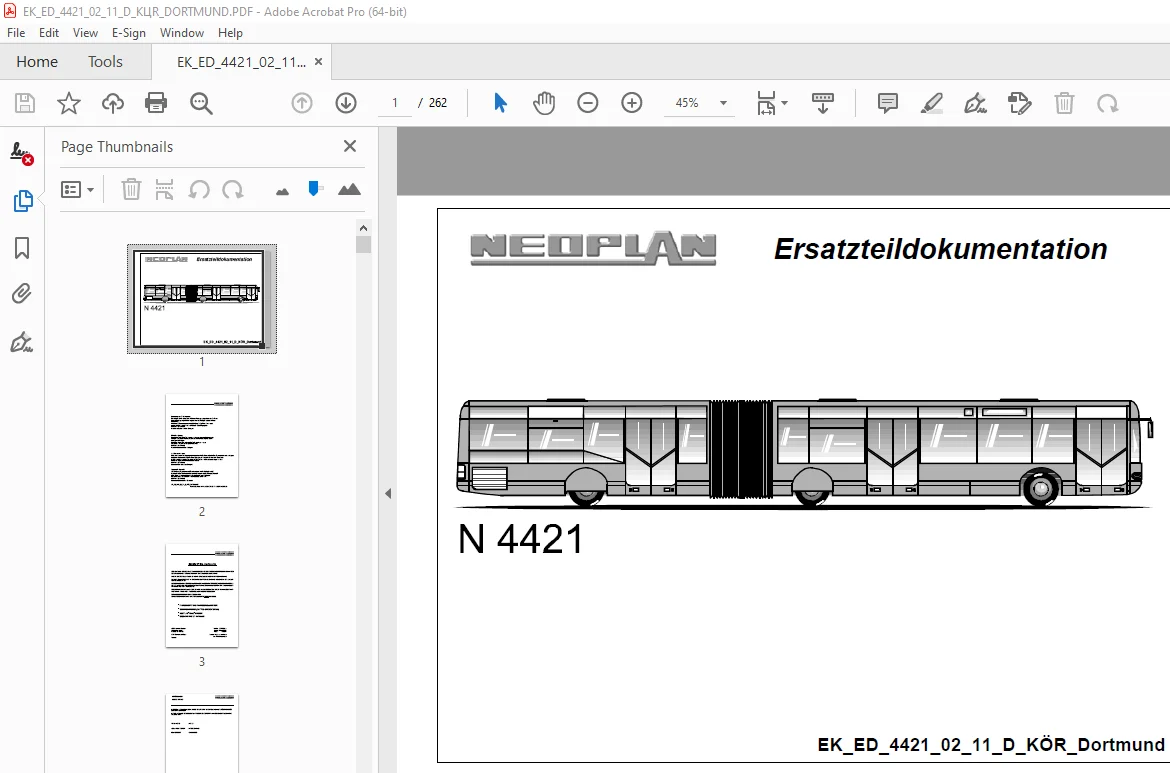1170x773 pixels.
Task: Open the Help menu
Action: coord(230,33)
